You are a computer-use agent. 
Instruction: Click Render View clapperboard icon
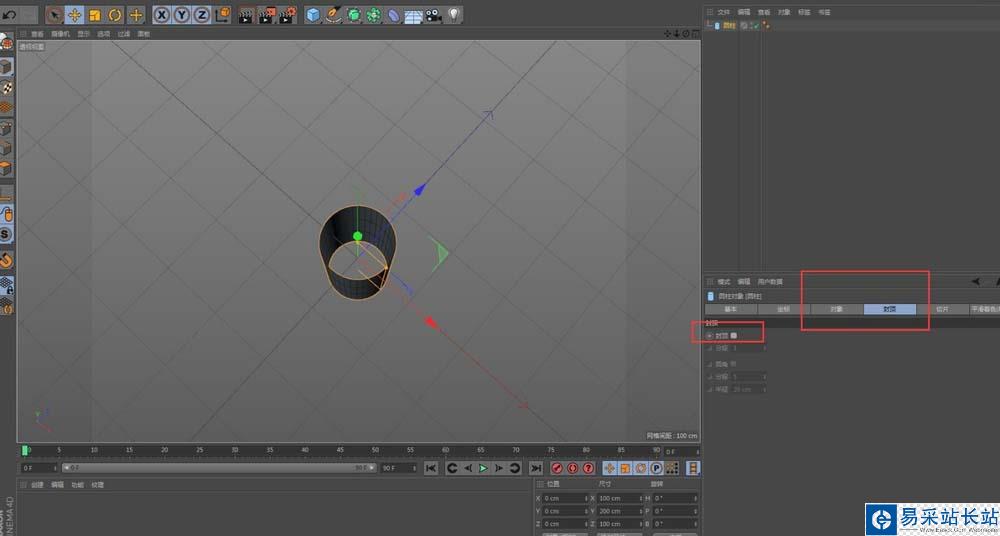point(247,15)
